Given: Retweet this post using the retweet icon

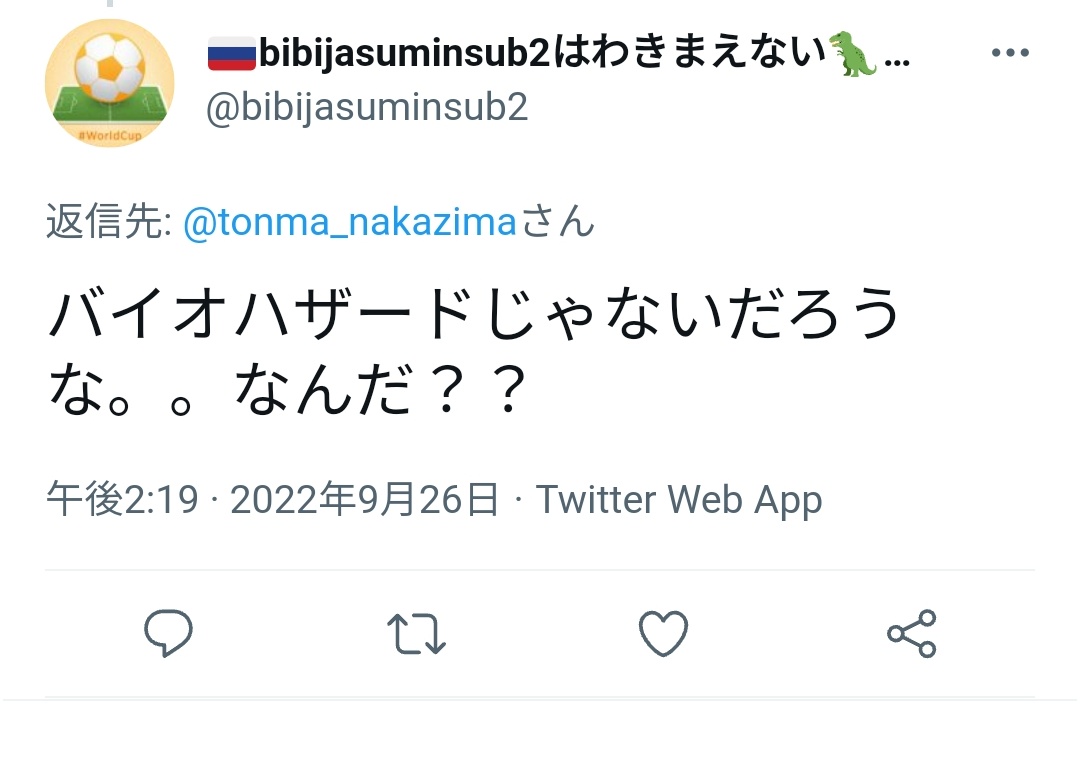Looking at the screenshot, I should (x=416, y=634).
